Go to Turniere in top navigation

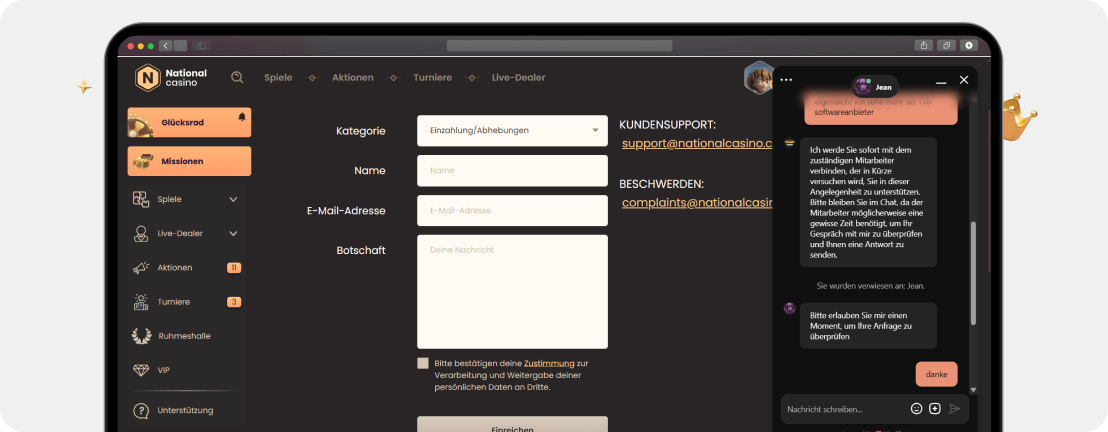pyautogui.click(x=432, y=78)
